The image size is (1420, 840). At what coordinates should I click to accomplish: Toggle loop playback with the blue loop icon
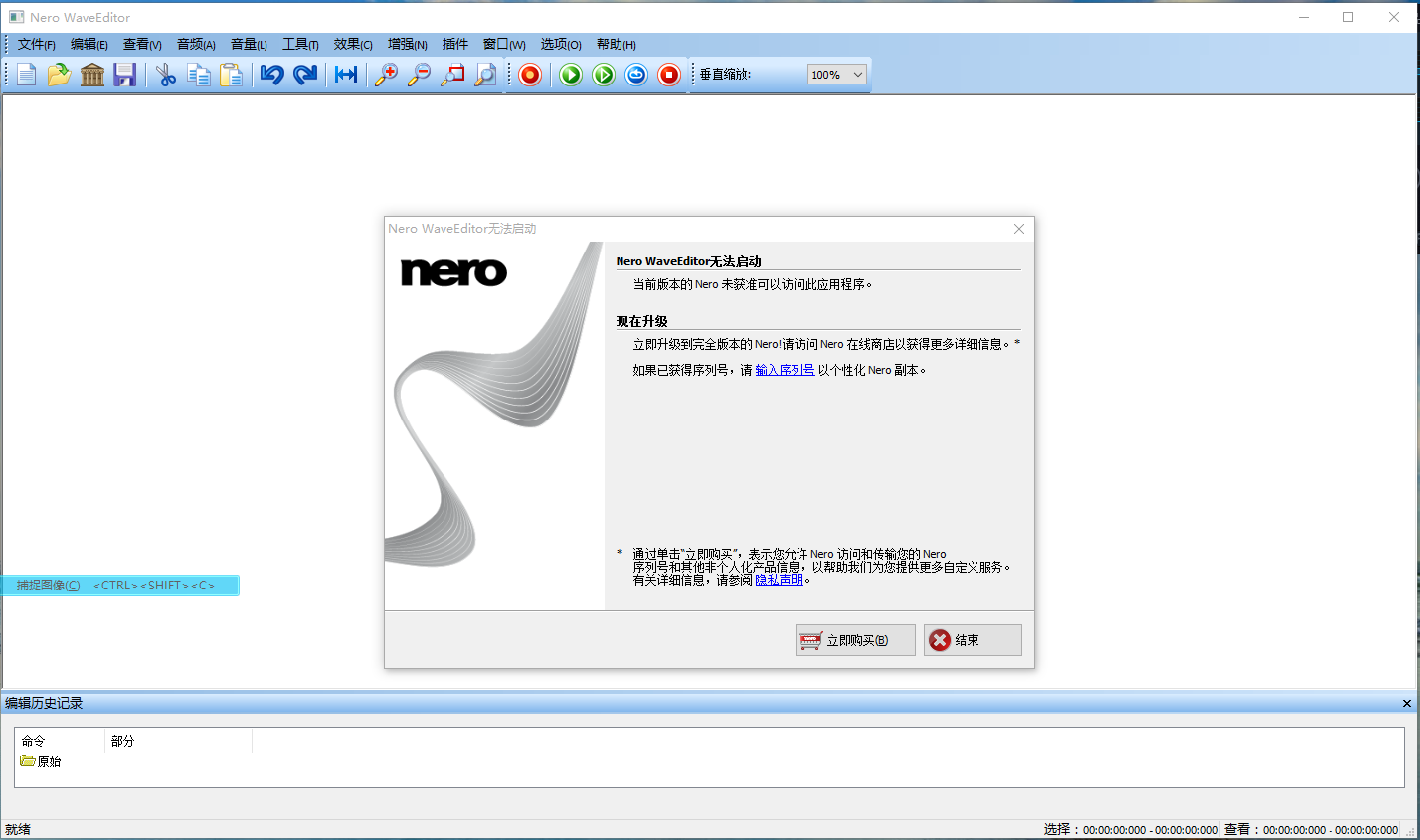click(x=636, y=75)
